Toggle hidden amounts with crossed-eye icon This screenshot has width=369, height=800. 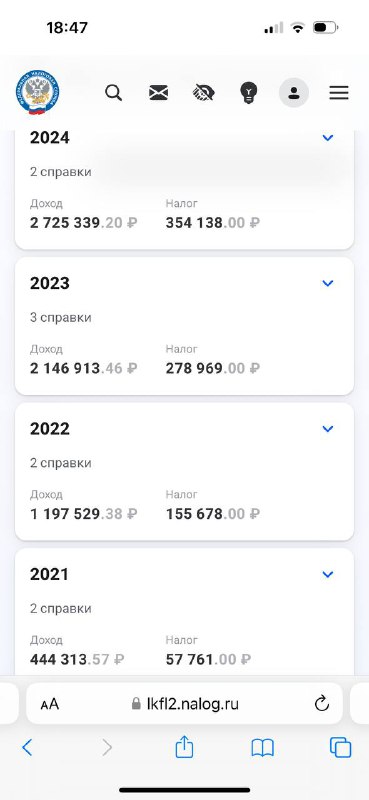click(x=204, y=93)
